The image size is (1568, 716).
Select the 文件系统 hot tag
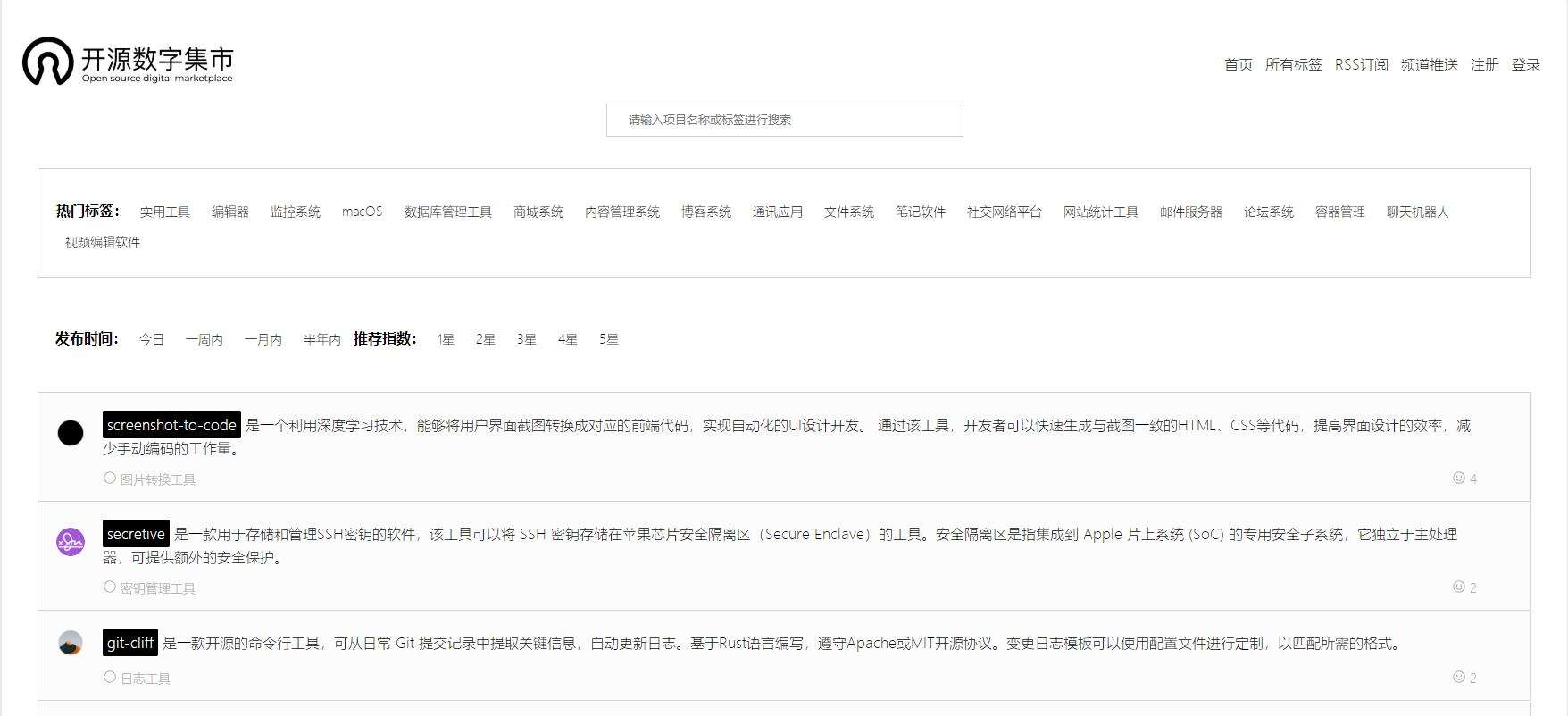(x=849, y=212)
